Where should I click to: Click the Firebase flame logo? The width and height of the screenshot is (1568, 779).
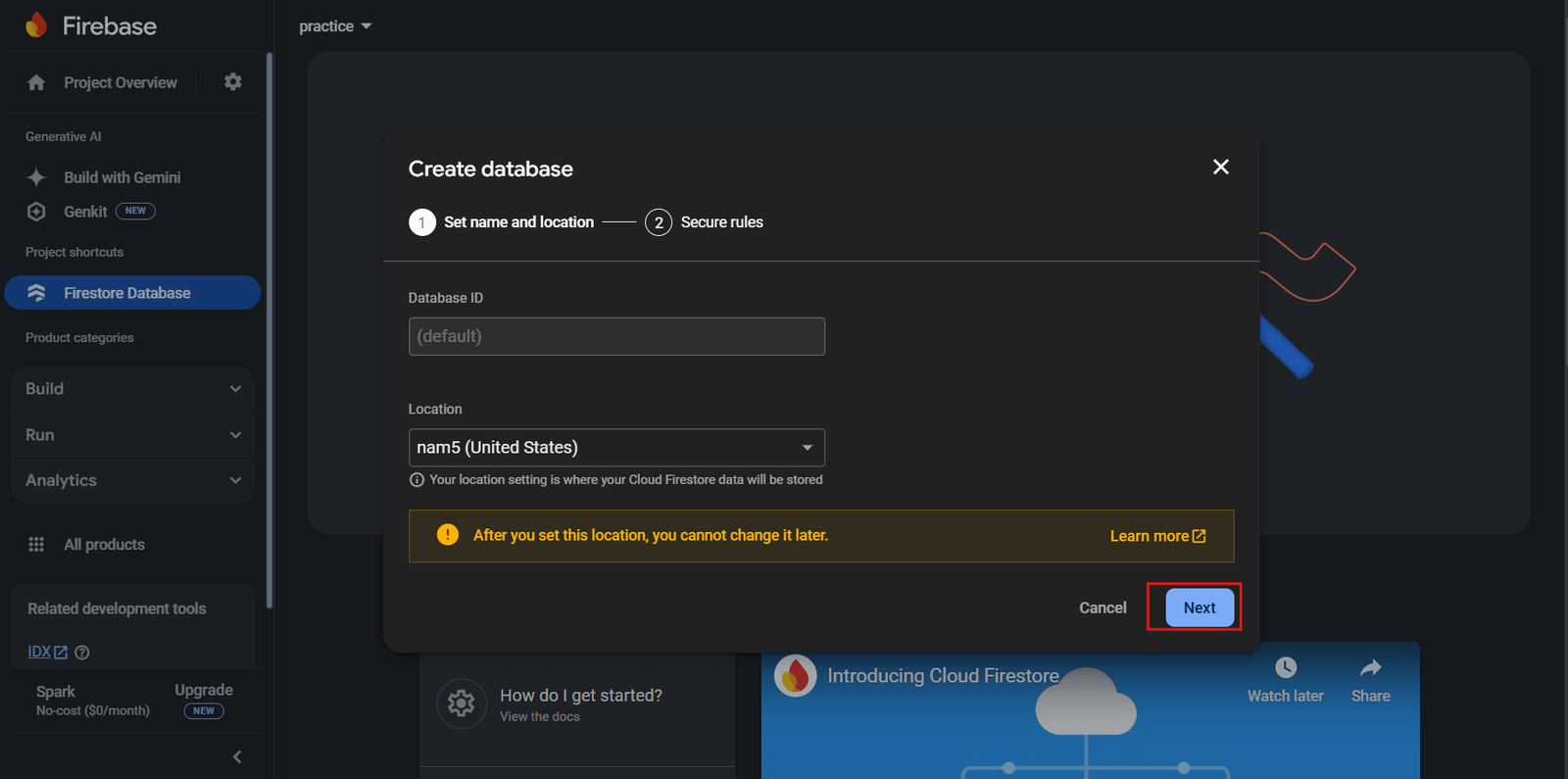tap(36, 25)
